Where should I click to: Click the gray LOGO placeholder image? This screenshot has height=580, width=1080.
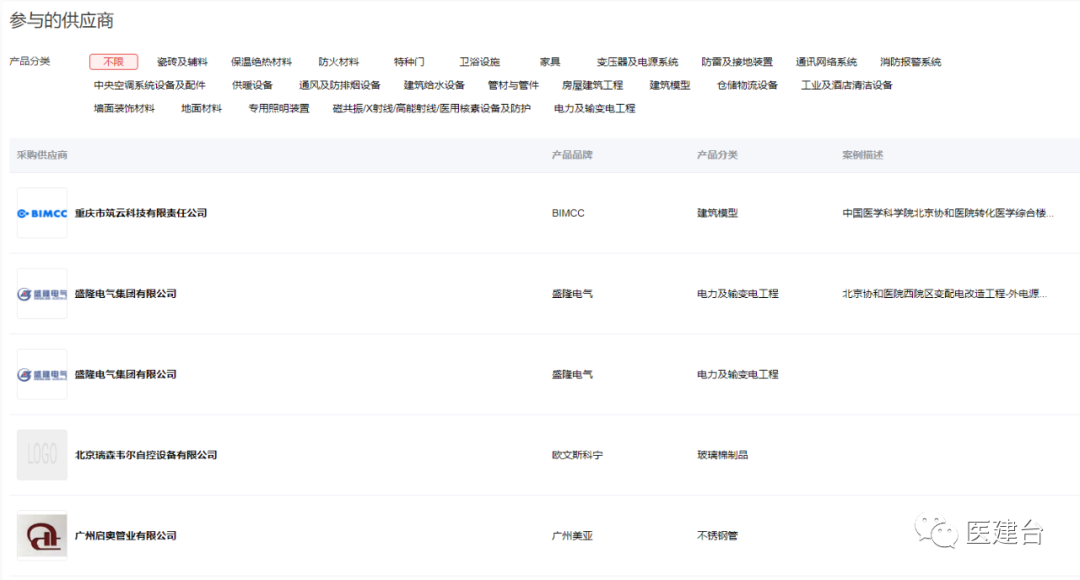click(x=42, y=454)
